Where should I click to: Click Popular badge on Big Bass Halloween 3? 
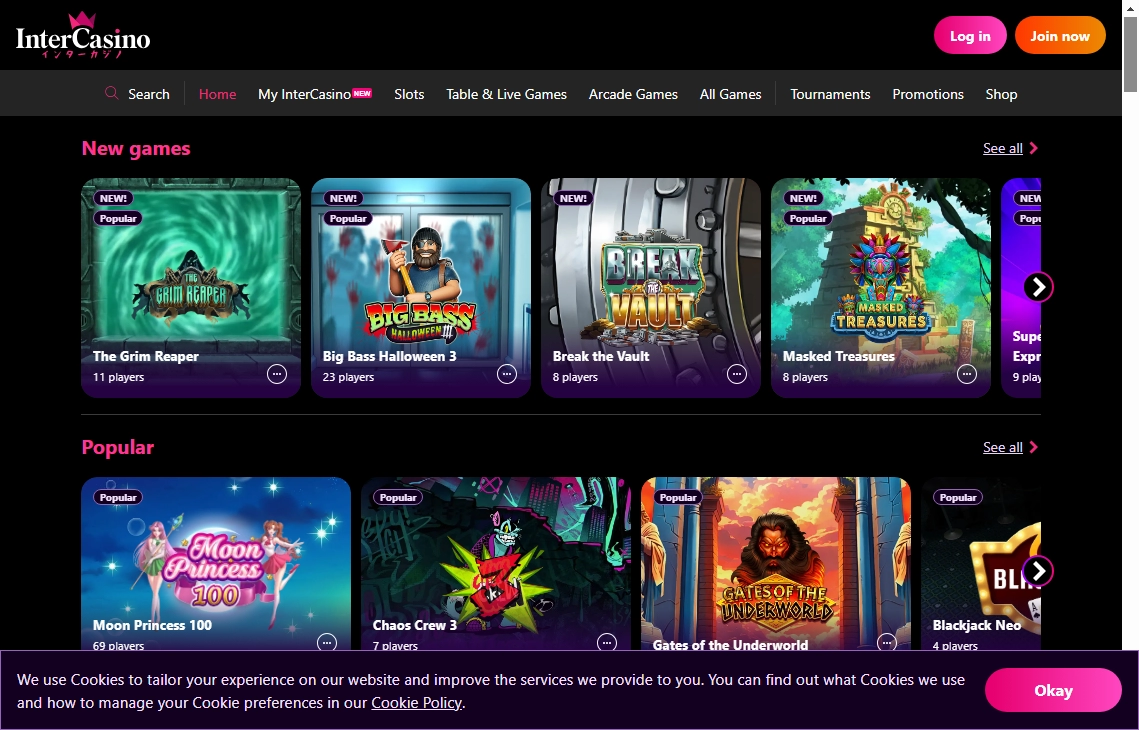pyautogui.click(x=348, y=219)
